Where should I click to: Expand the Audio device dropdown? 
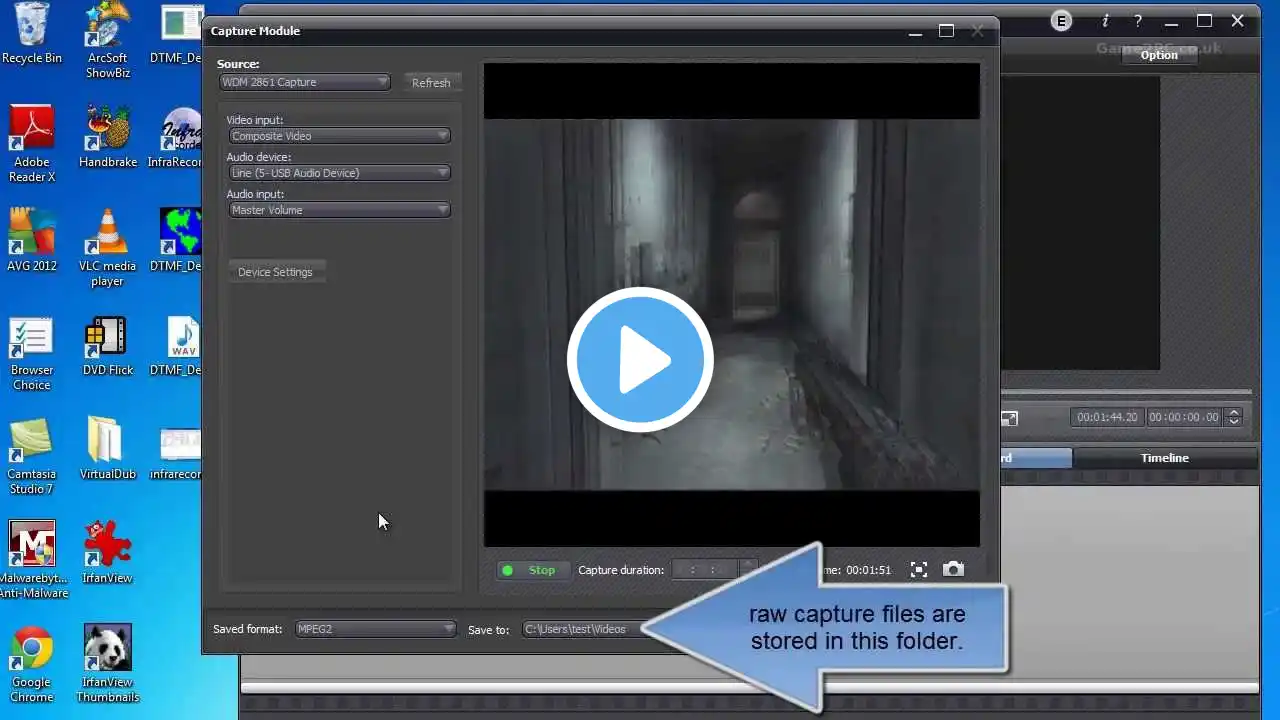pyautogui.click(x=339, y=173)
